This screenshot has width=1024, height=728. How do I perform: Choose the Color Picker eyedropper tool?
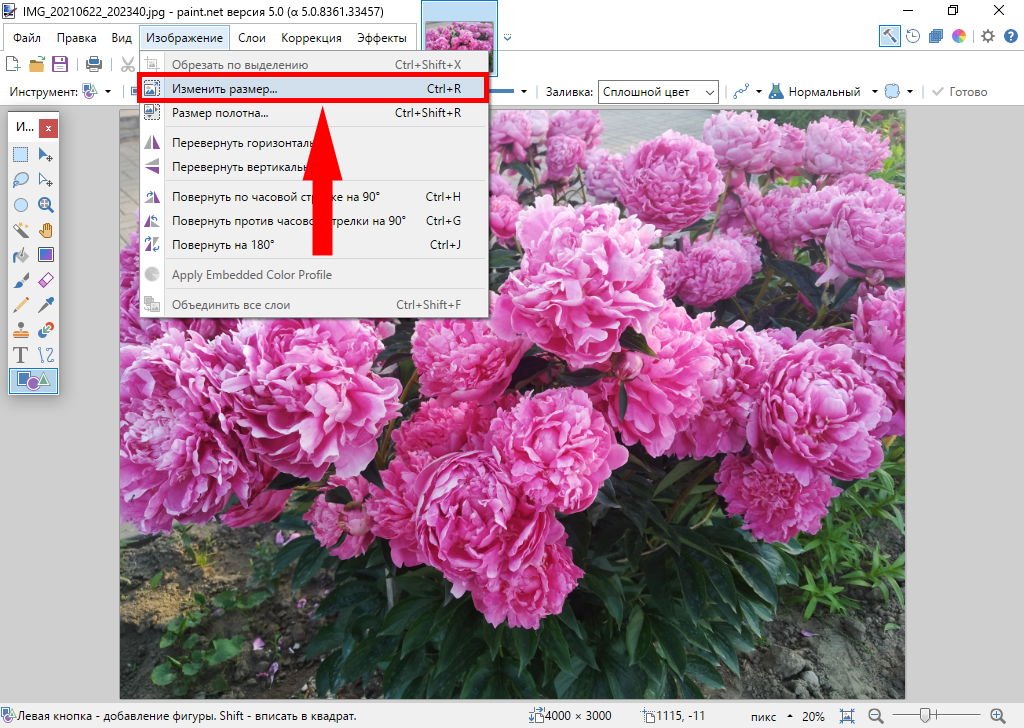46,305
